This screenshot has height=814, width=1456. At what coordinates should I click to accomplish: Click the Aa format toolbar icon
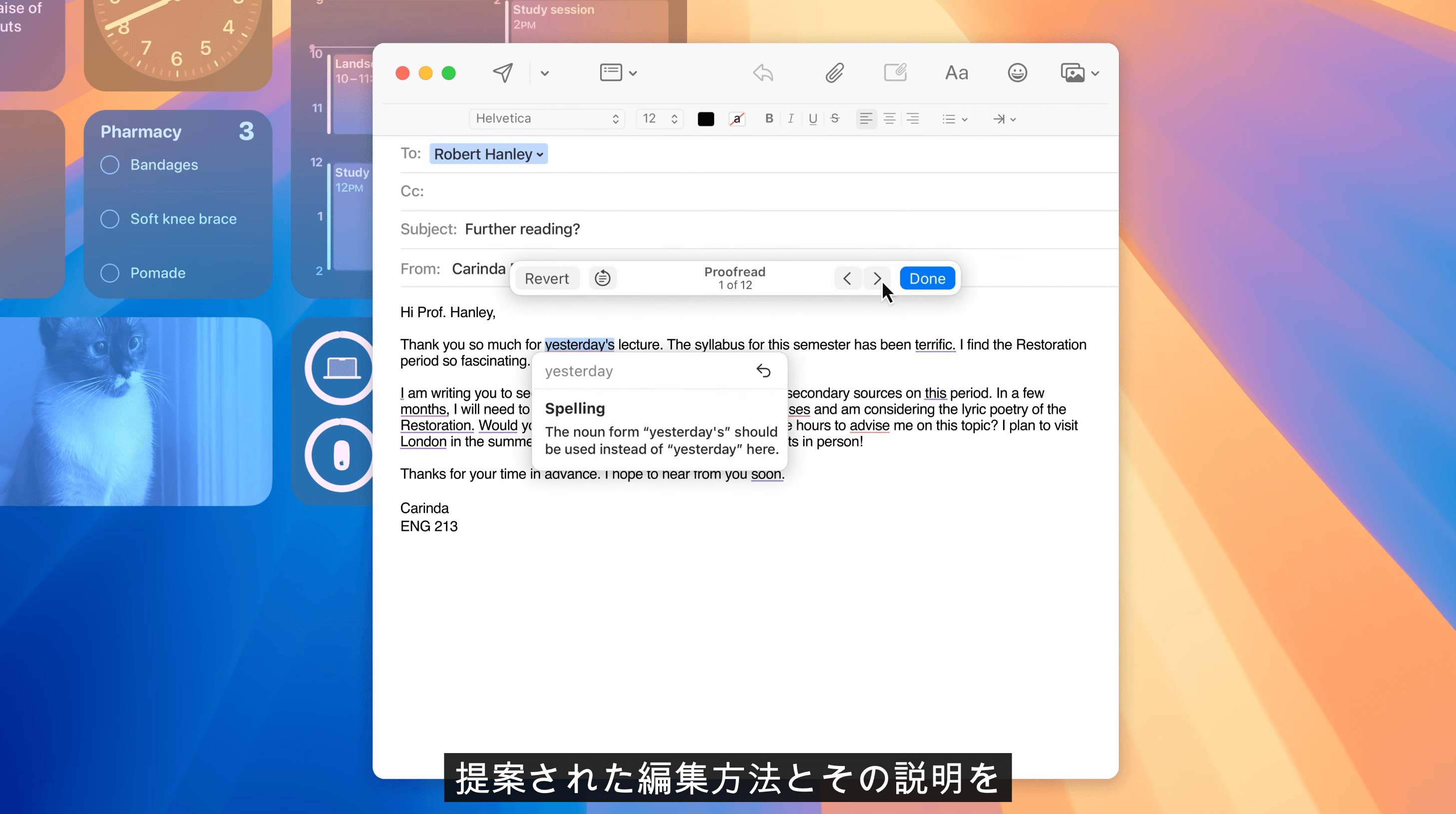pyautogui.click(x=956, y=73)
